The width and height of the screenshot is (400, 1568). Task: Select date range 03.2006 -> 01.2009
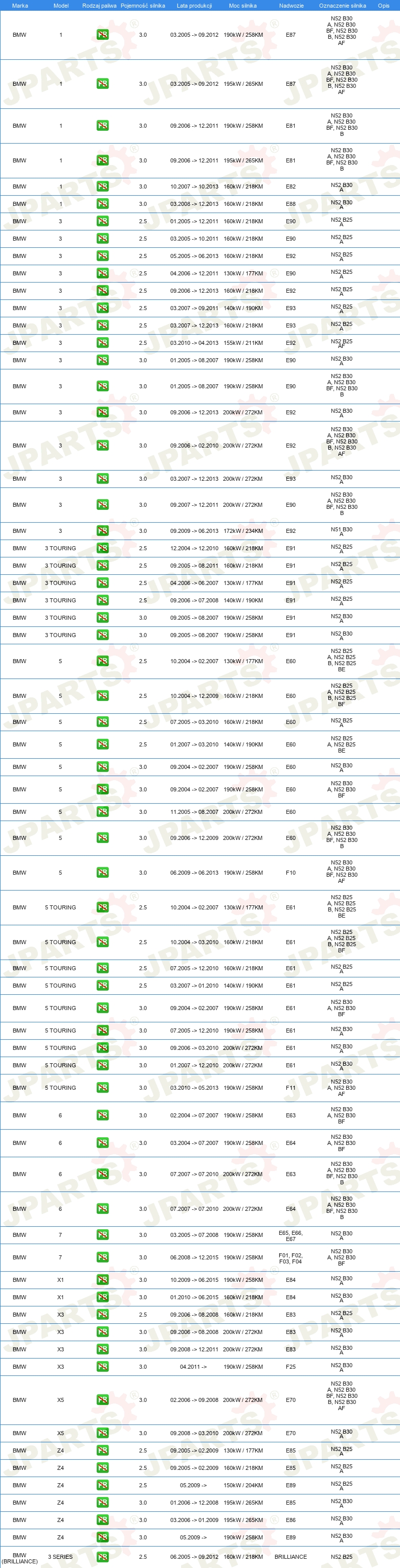coord(194,1520)
